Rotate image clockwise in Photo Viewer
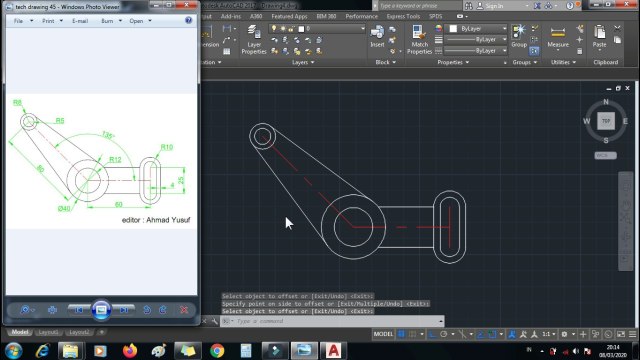This screenshot has width=640, height=360. click(x=163, y=310)
